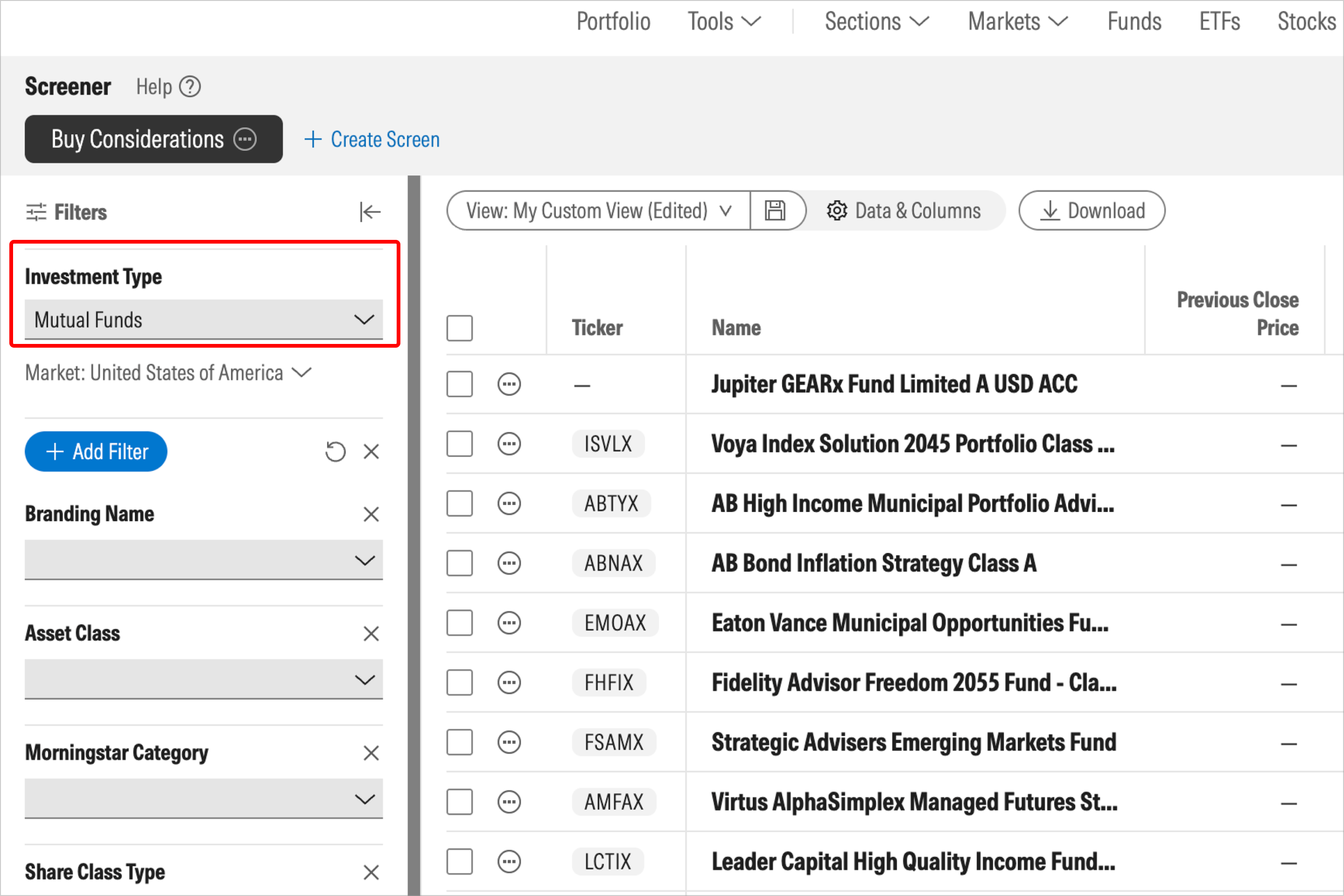Image resolution: width=1344 pixels, height=896 pixels.
Task: Remove the Morningstar Category filter
Action: tap(371, 753)
